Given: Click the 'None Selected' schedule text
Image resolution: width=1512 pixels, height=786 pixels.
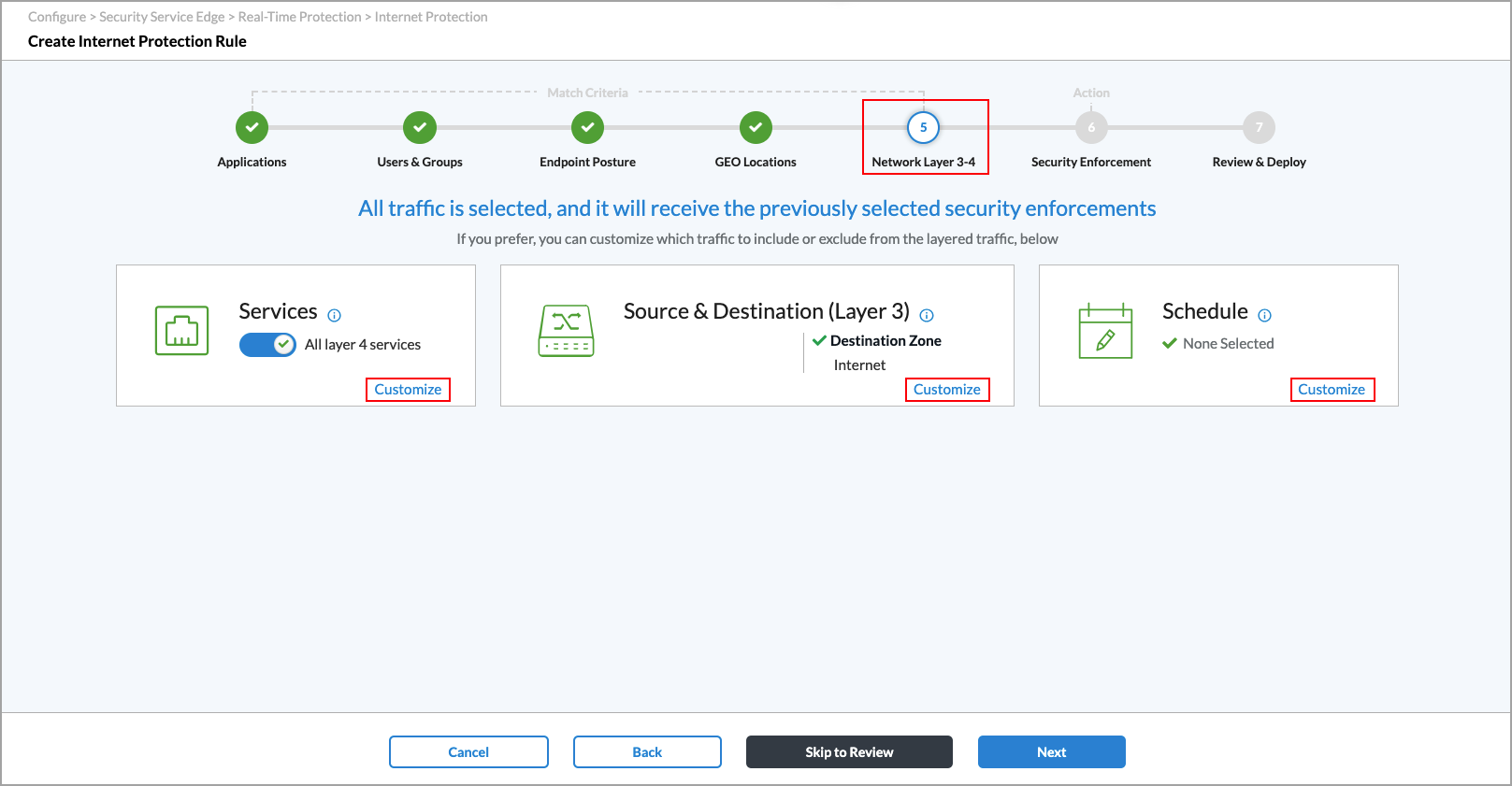Looking at the screenshot, I should point(1228,344).
